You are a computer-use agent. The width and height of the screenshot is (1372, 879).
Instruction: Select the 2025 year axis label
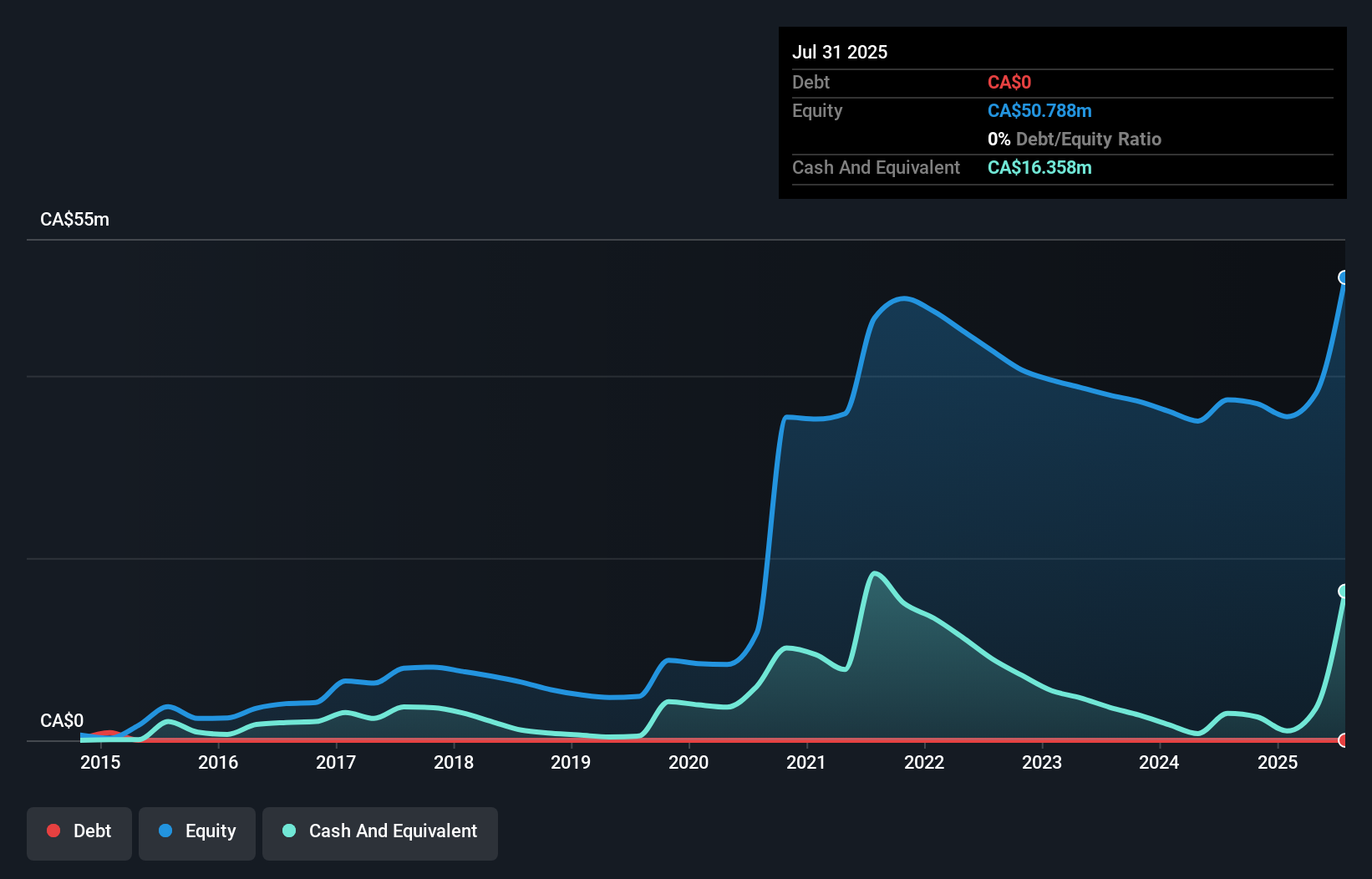pyautogui.click(x=1278, y=763)
